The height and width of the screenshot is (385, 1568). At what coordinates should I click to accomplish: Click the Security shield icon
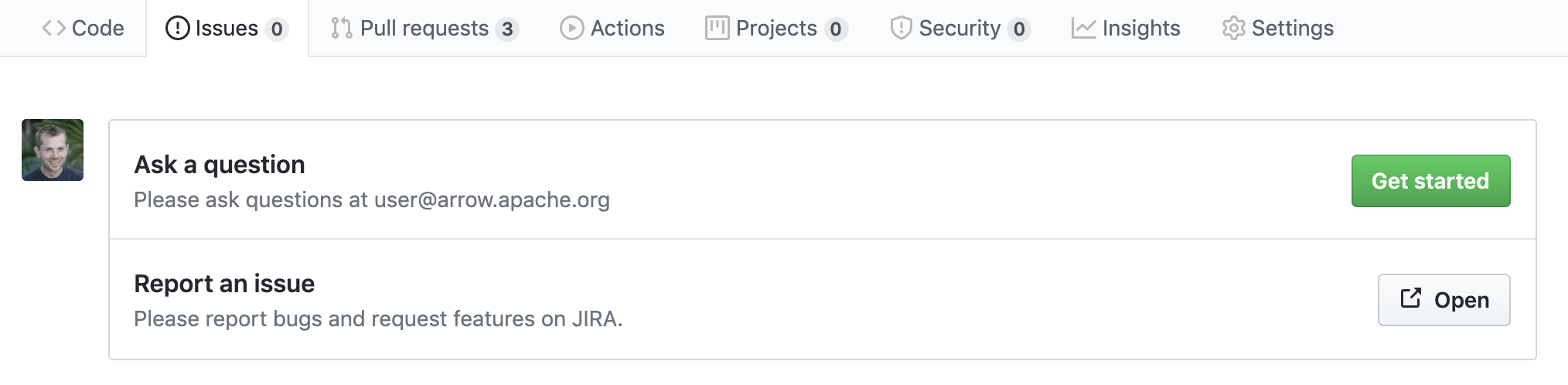[901, 29]
